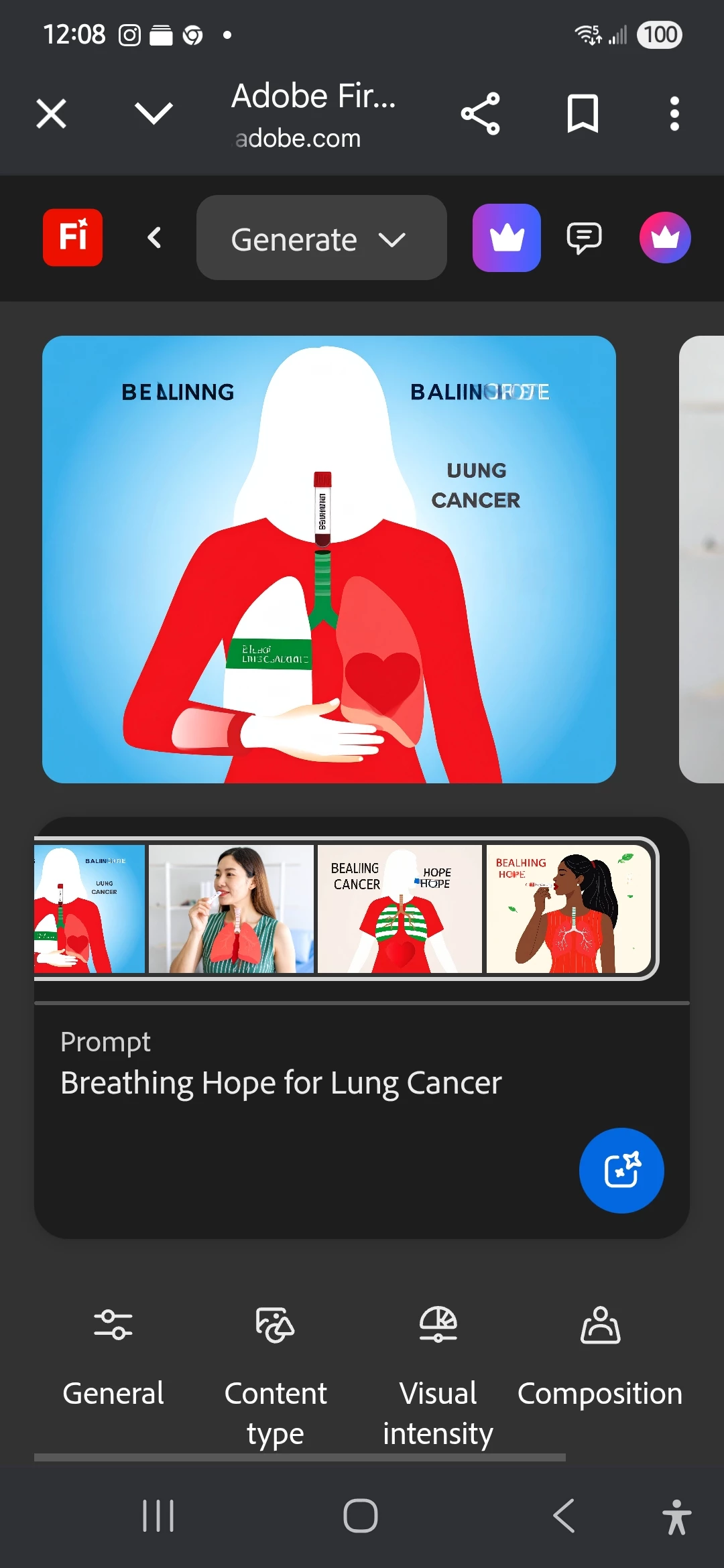This screenshot has height=1568, width=724.
Task: Tap the blue generate sparkle button
Action: click(x=621, y=1171)
